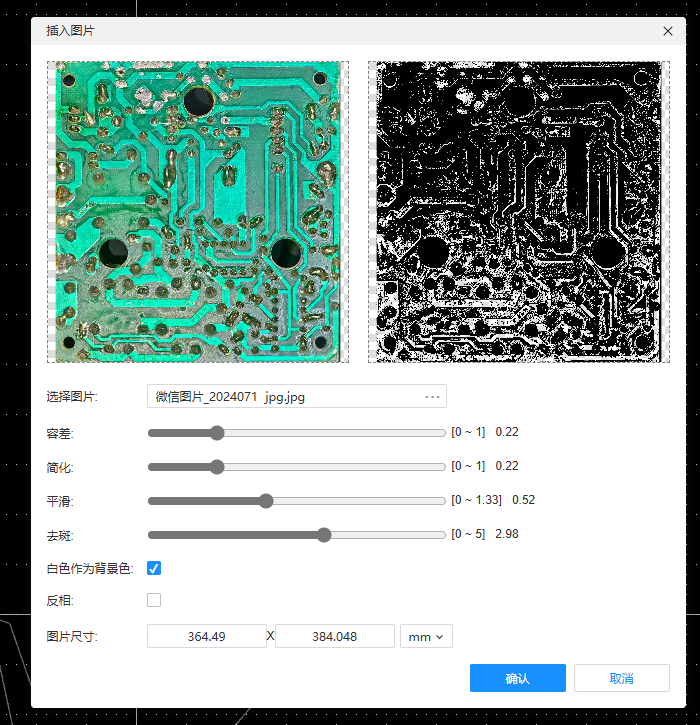Click the black-and-white converted preview image
Image resolution: width=700 pixels, height=725 pixels.
(518, 212)
